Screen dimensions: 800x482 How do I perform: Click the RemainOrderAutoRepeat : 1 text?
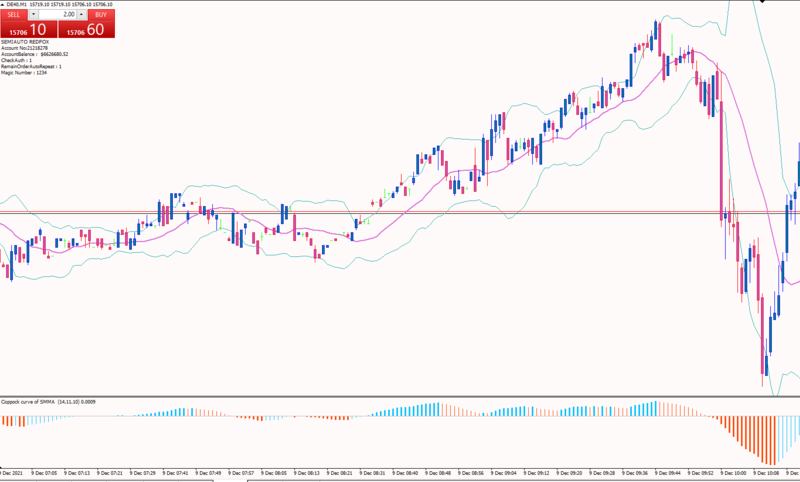(31, 66)
